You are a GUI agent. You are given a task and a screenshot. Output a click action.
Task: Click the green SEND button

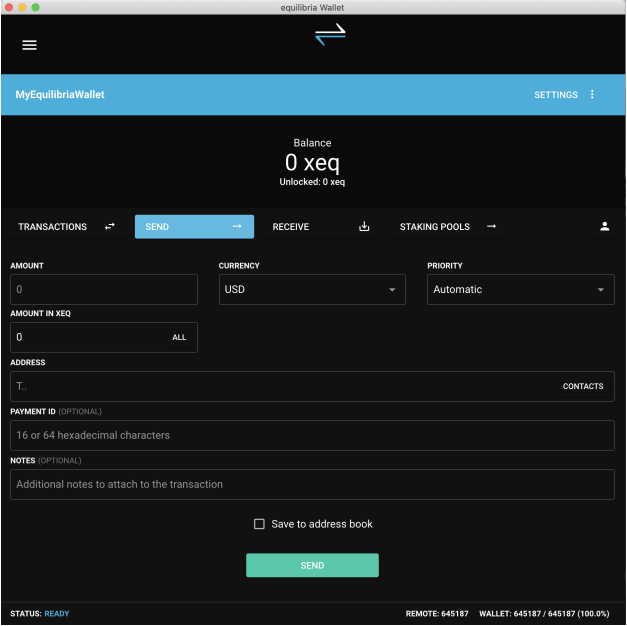tap(312, 565)
